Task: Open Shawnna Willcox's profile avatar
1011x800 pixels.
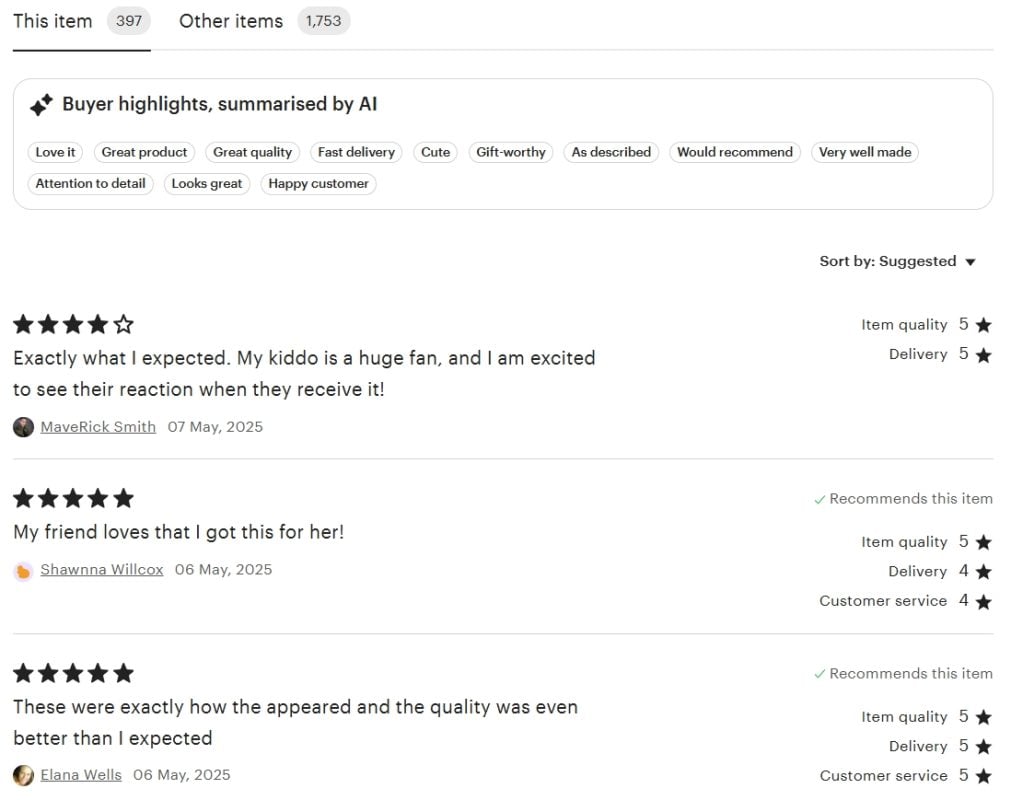Action: pos(23,571)
